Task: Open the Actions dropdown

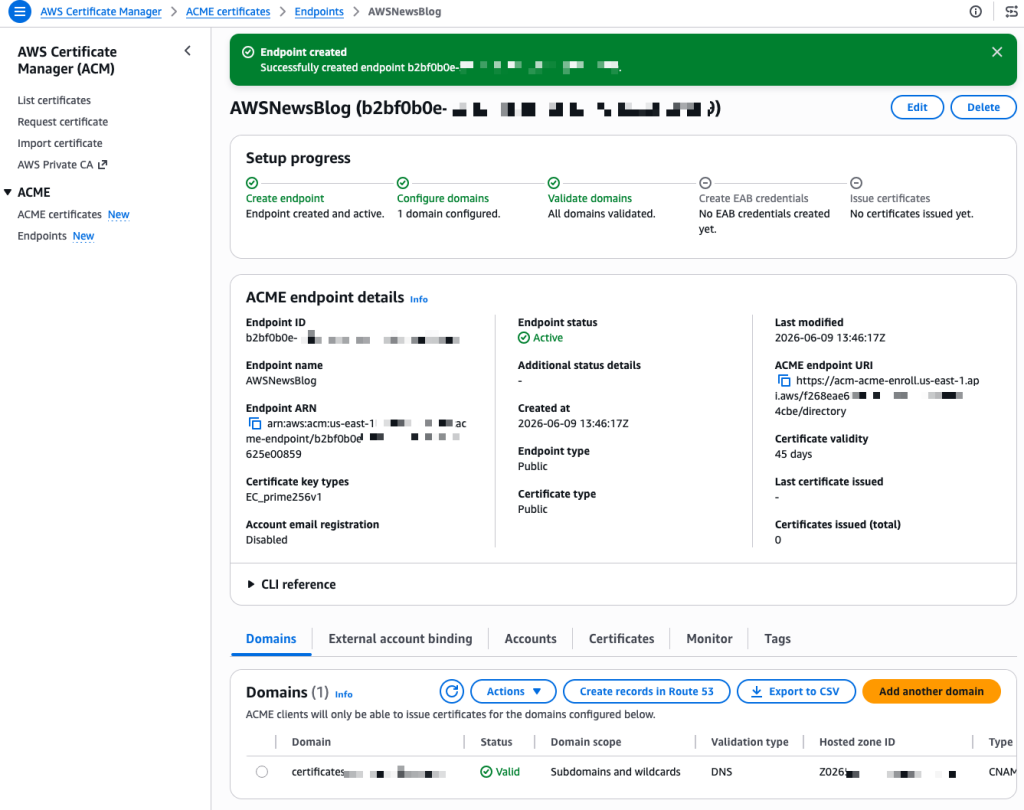Action: [513, 691]
